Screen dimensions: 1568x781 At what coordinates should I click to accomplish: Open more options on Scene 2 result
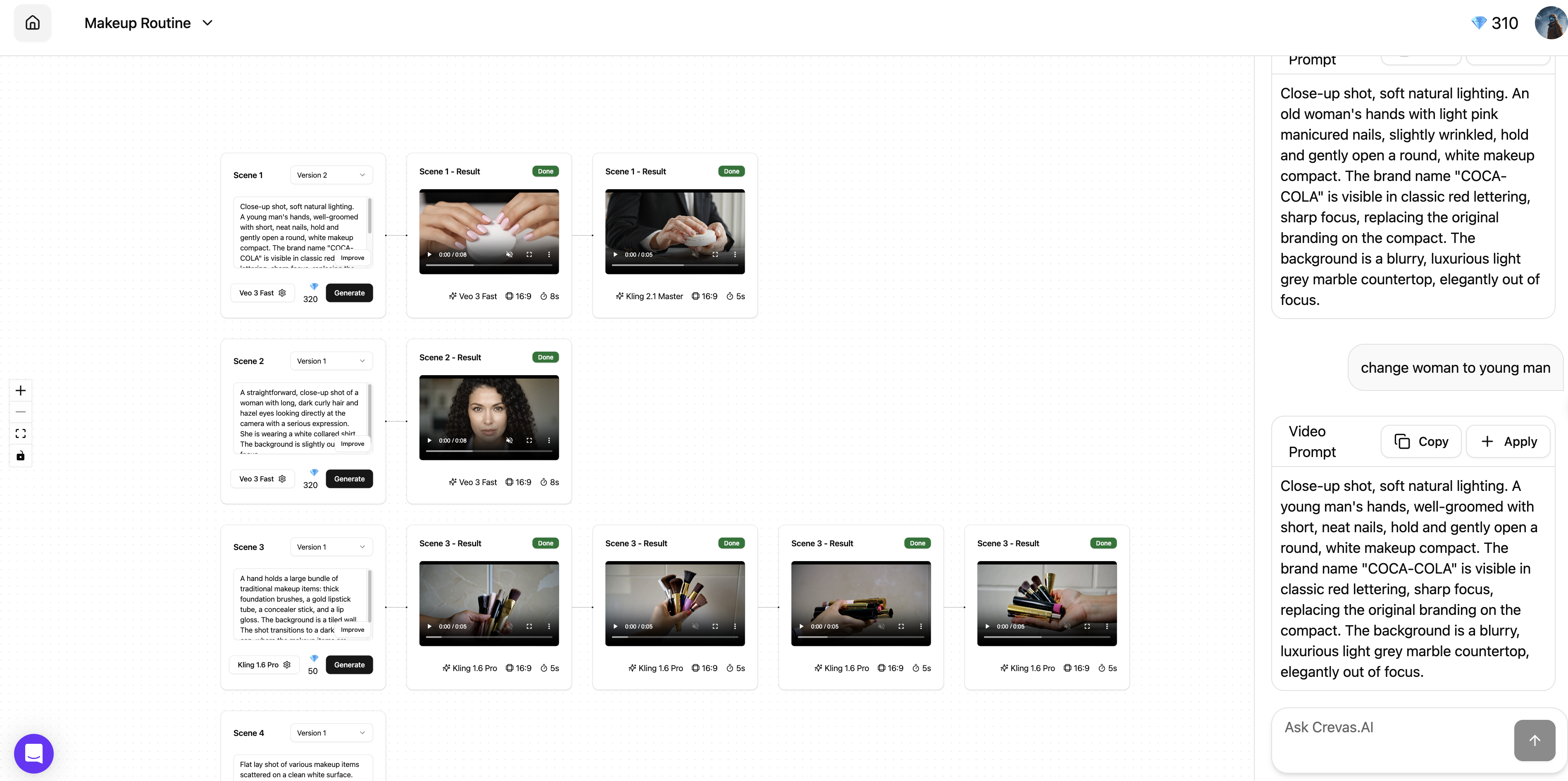[549, 441]
